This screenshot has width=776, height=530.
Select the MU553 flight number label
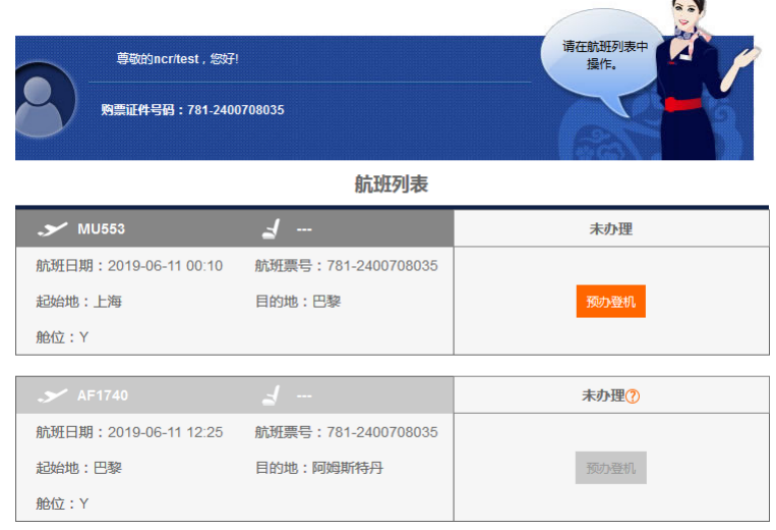[x=101, y=229]
